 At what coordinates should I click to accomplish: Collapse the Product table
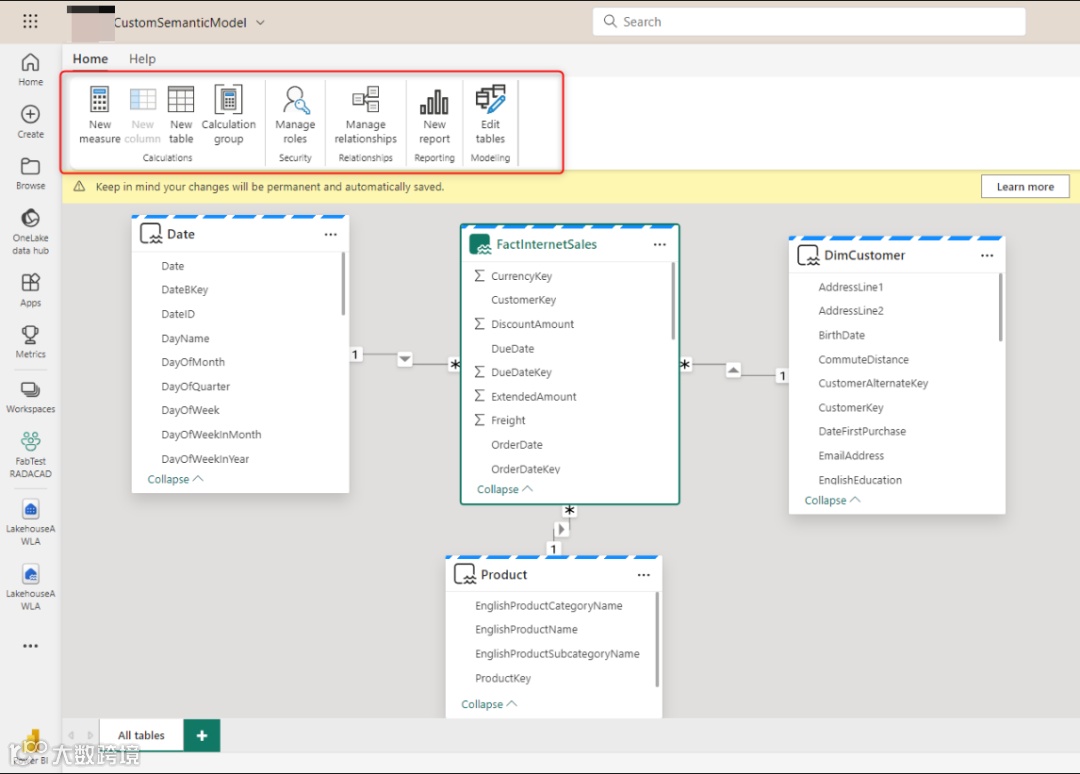(489, 704)
